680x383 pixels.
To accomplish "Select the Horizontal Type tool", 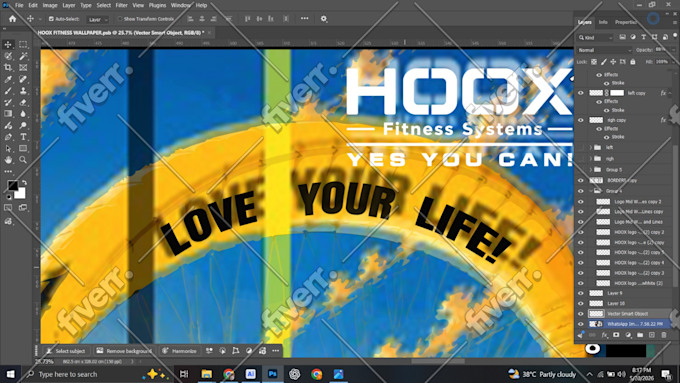I will tap(23, 137).
